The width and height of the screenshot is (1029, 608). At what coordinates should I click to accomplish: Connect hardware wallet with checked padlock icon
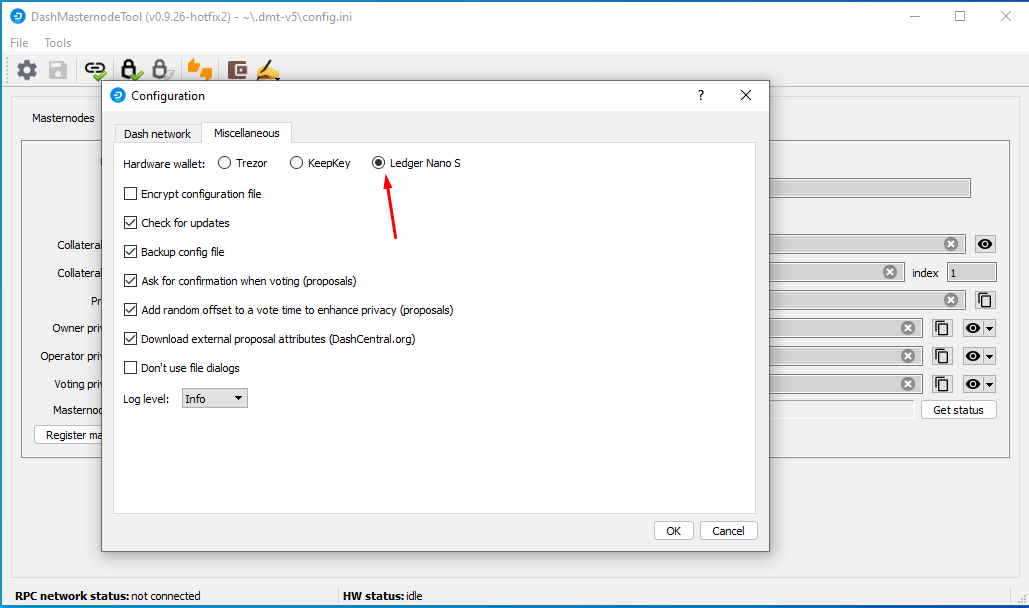(x=131, y=70)
